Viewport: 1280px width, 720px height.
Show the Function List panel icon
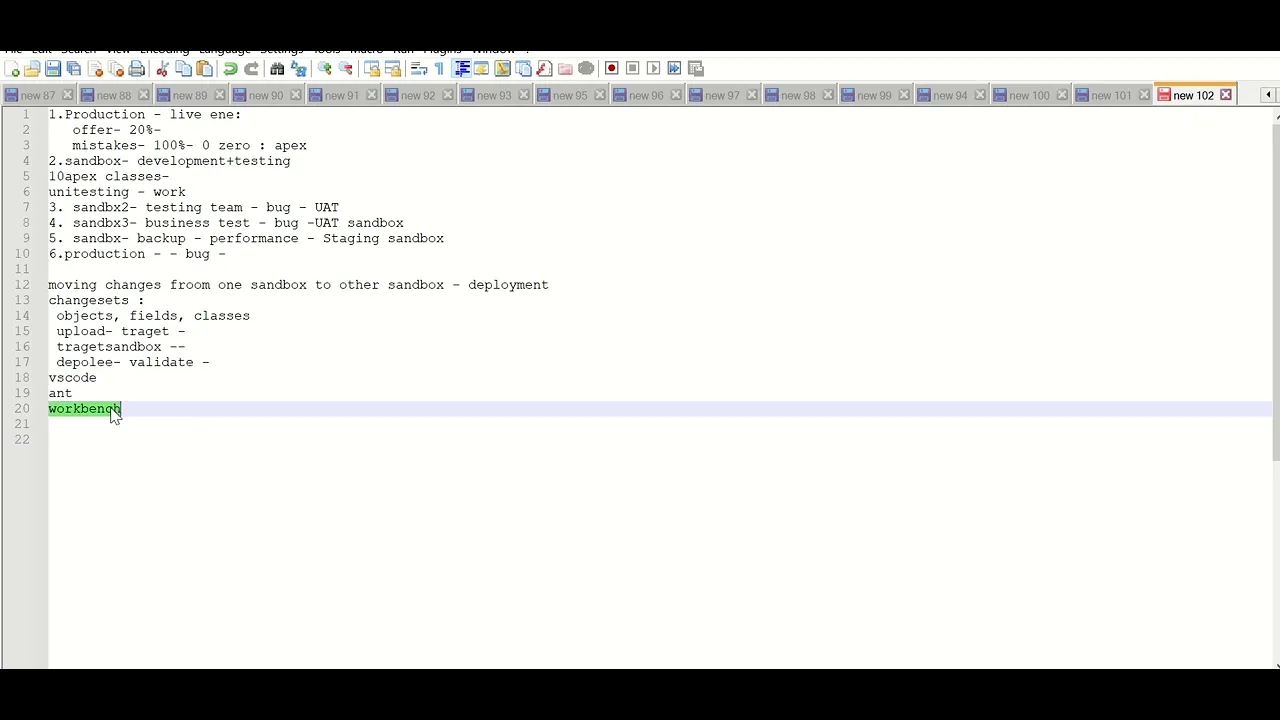(545, 68)
